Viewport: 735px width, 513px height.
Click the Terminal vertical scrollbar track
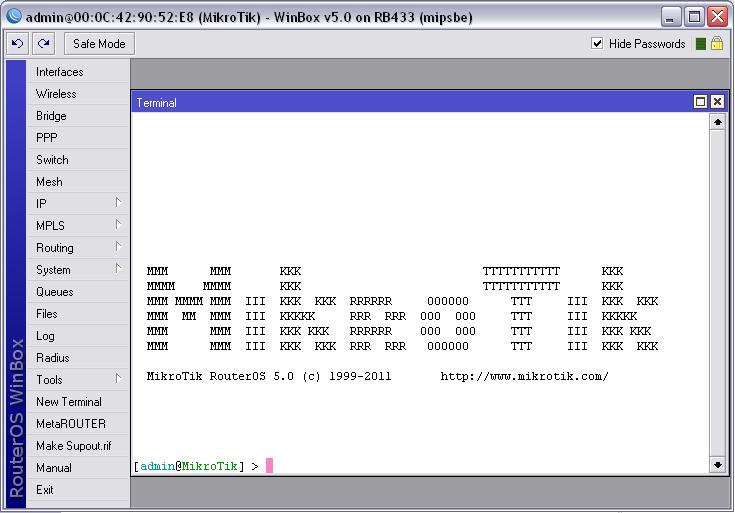pyautogui.click(x=718, y=294)
